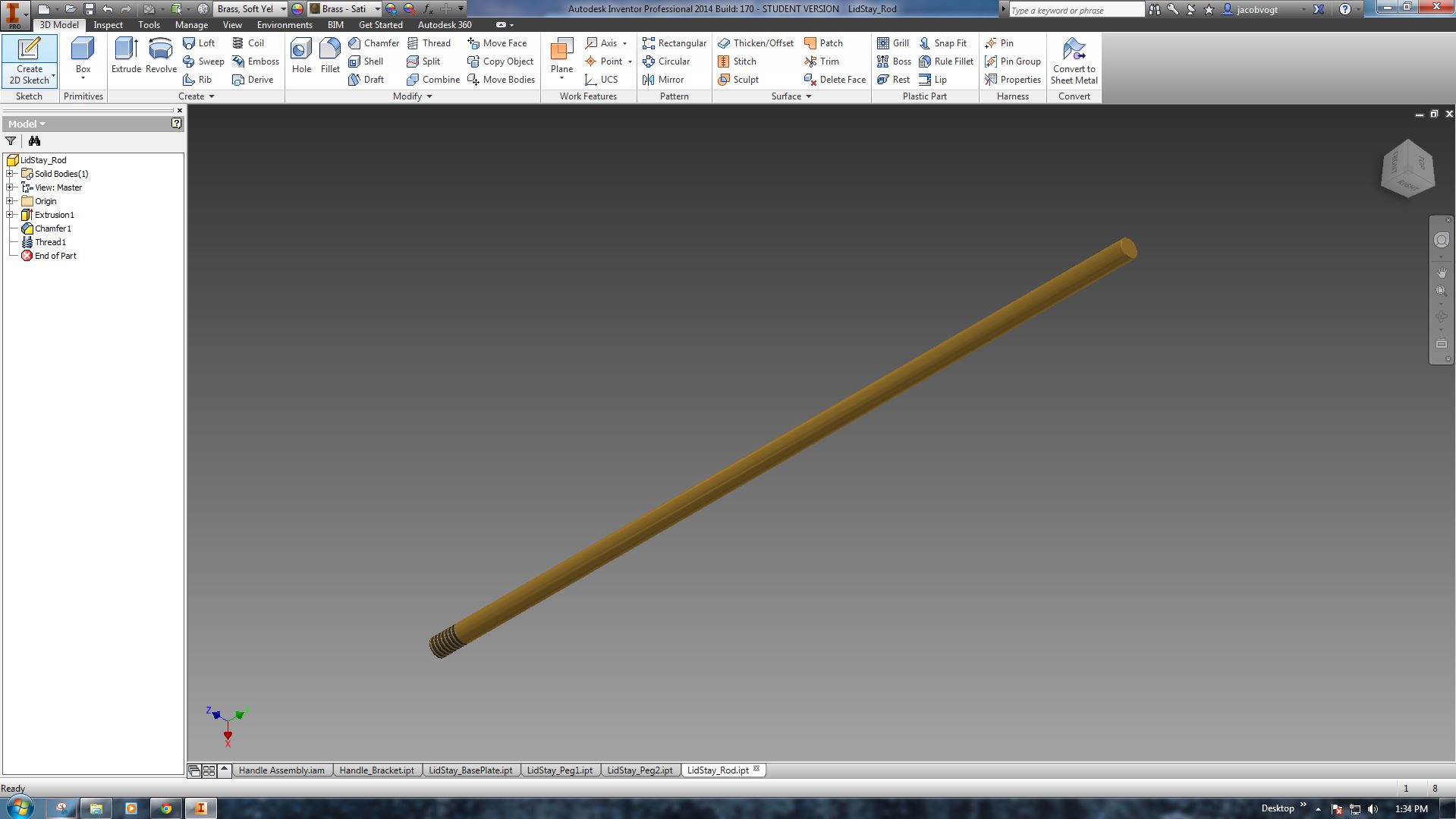The image size is (1456, 819).
Task: Select End of Part in browser
Action: coord(55,256)
